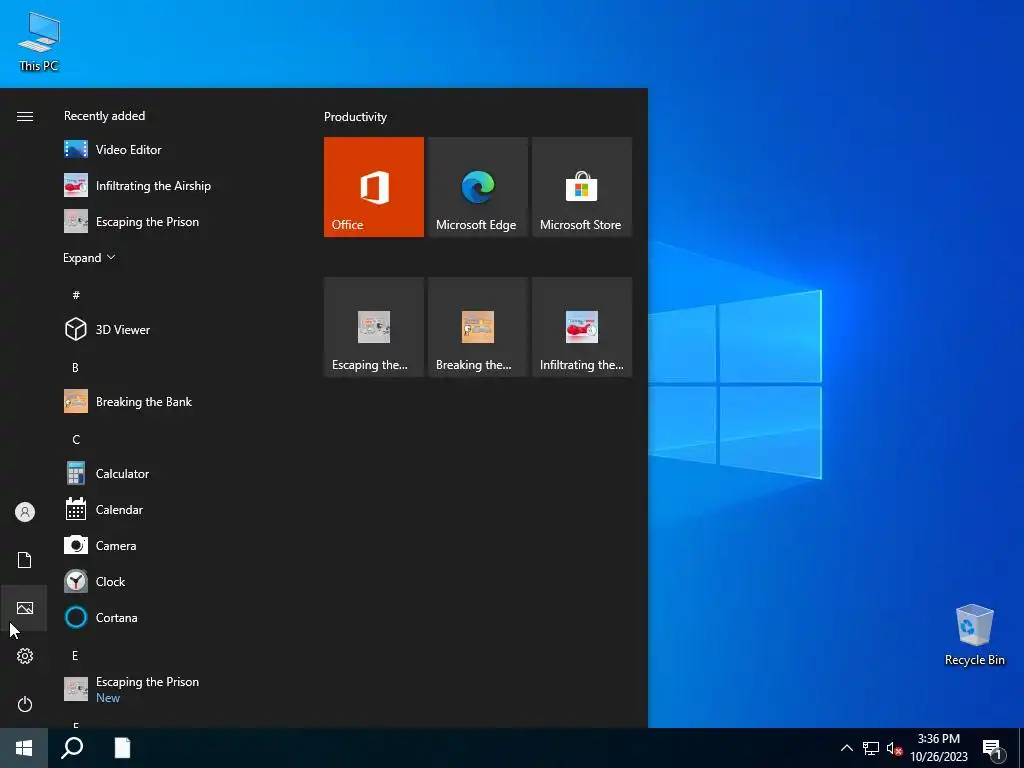Open the user account icon
Image resolution: width=1024 pixels, height=768 pixels.
tap(25, 512)
